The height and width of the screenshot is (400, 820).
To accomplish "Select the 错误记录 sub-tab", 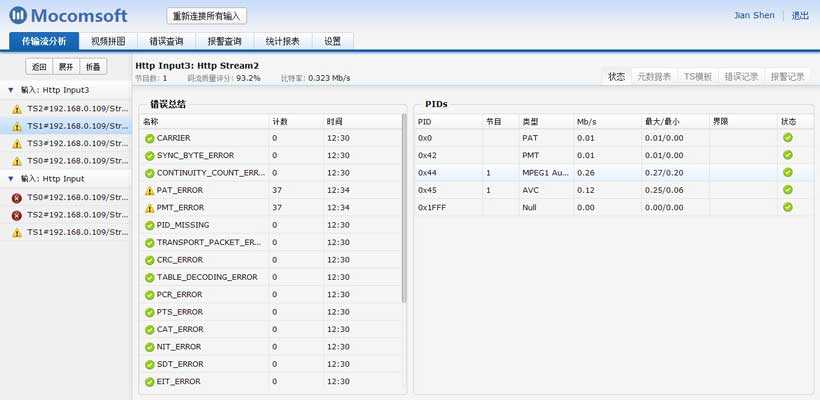I will [741, 76].
